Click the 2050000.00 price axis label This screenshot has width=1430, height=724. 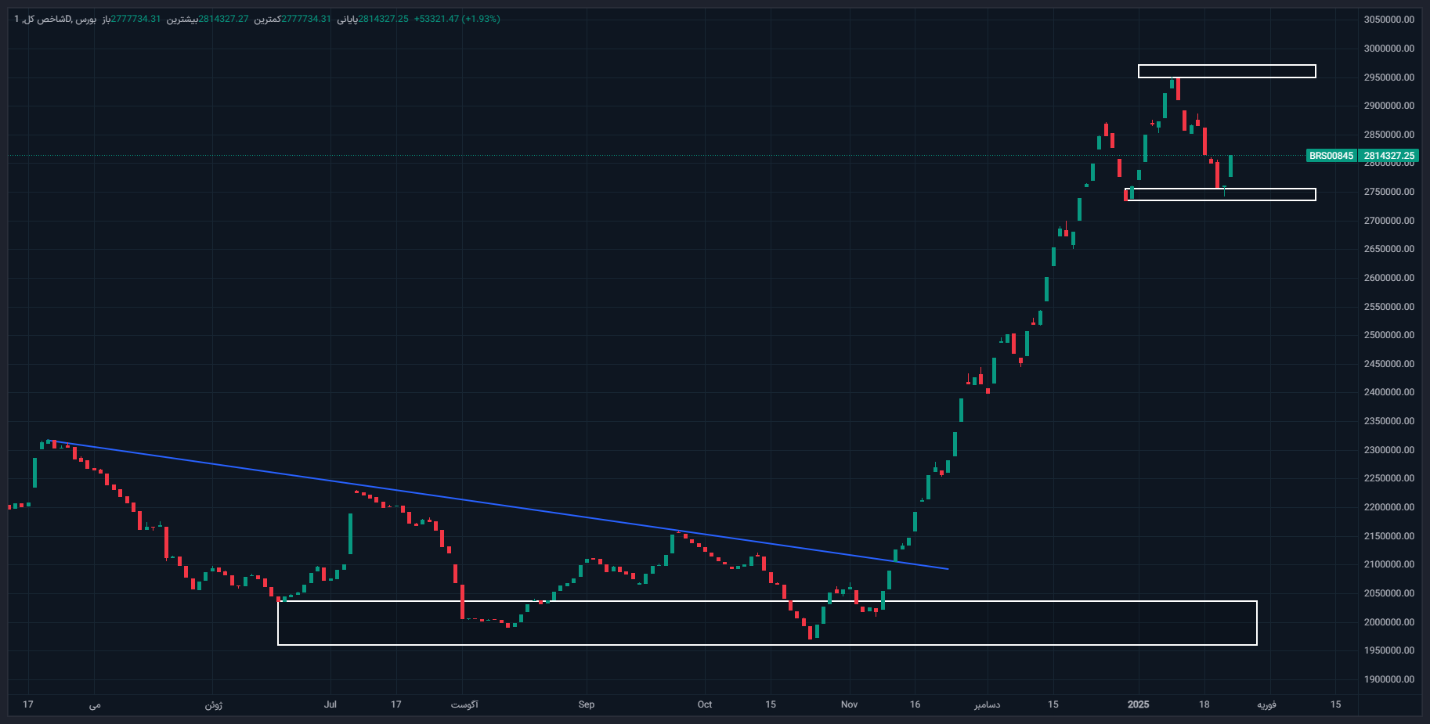pyautogui.click(x=1390, y=594)
